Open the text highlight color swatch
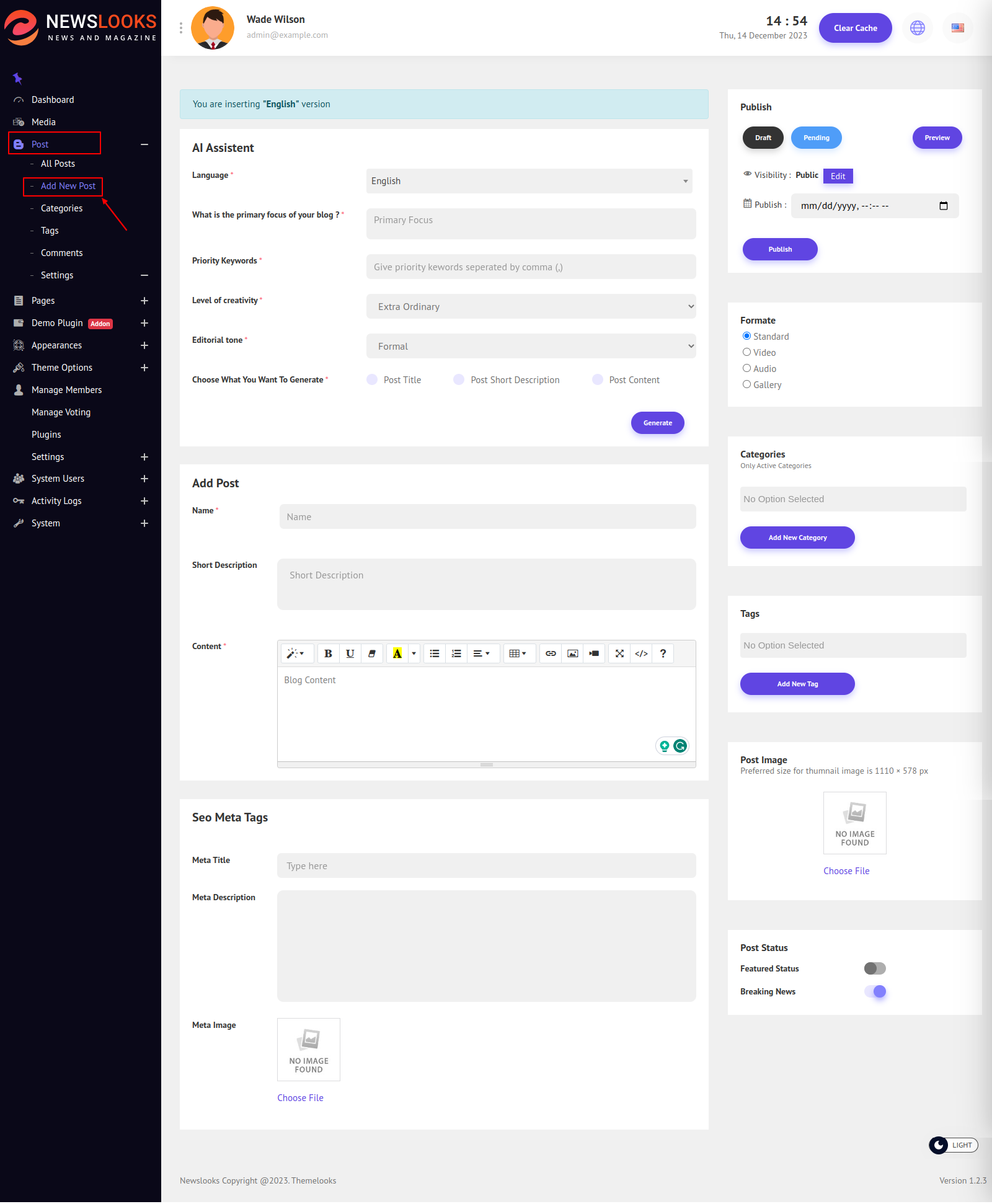 click(x=397, y=653)
